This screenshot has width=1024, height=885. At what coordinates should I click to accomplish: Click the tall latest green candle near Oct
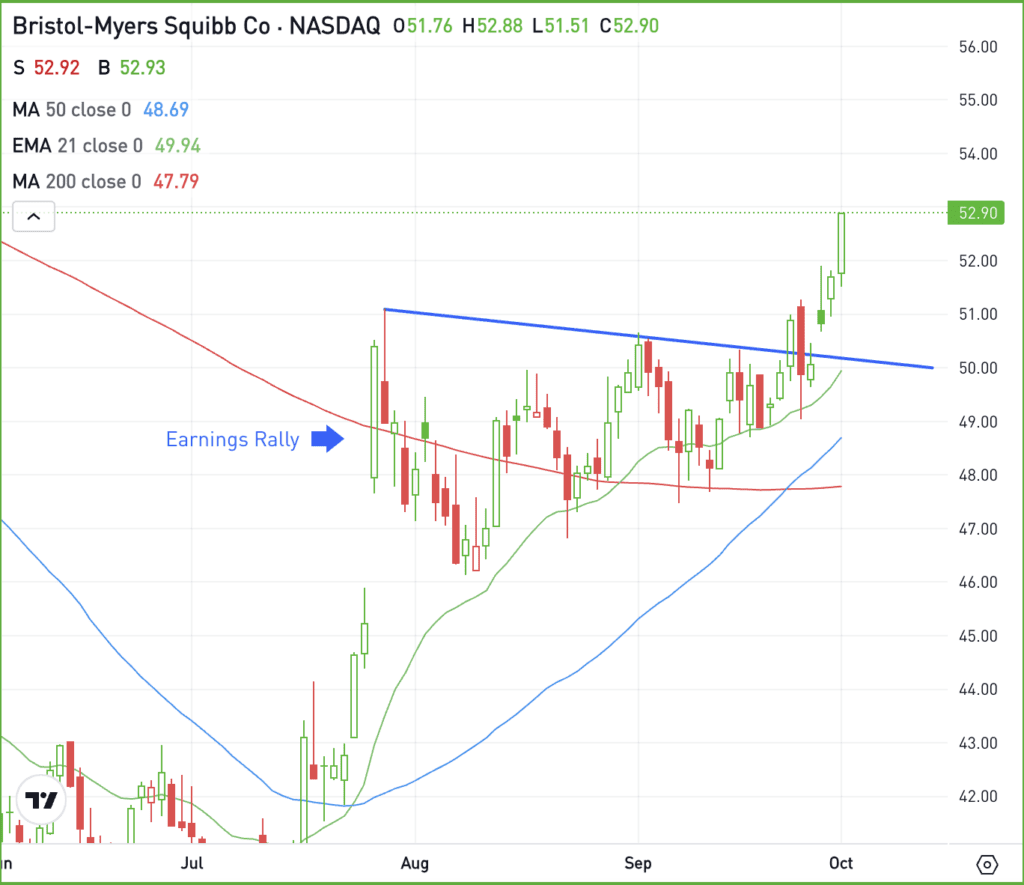coord(841,243)
